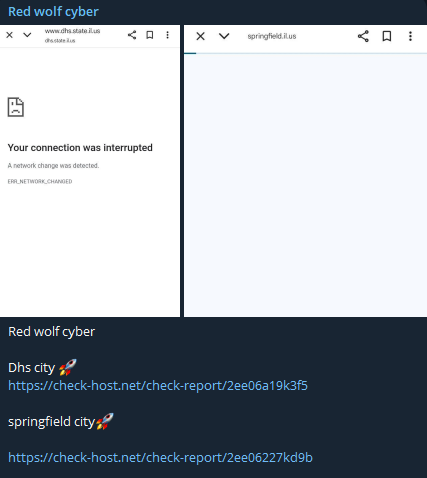Open three-dot menu on springfield.il.us screenshot
427x478 pixels.
point(410,36)
